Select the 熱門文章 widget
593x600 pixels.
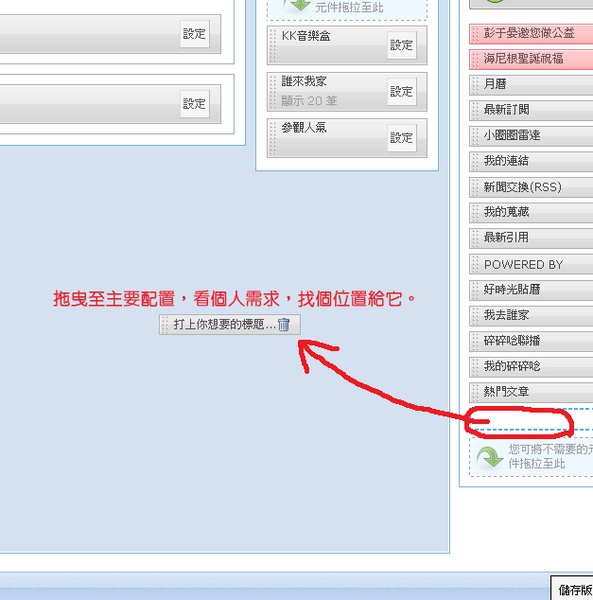click(x=531, y=392)
